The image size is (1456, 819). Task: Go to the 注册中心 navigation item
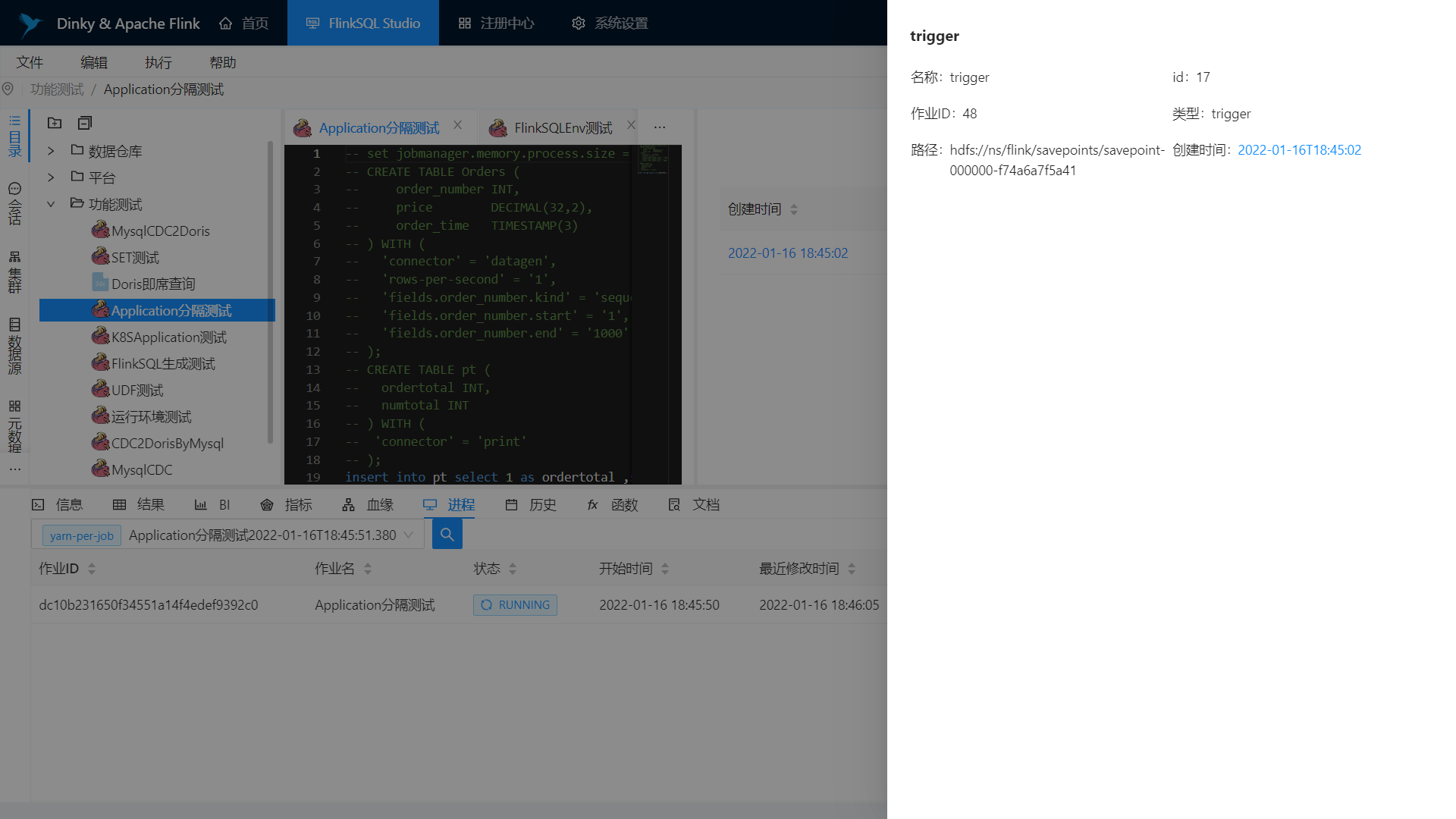(497, 24)
